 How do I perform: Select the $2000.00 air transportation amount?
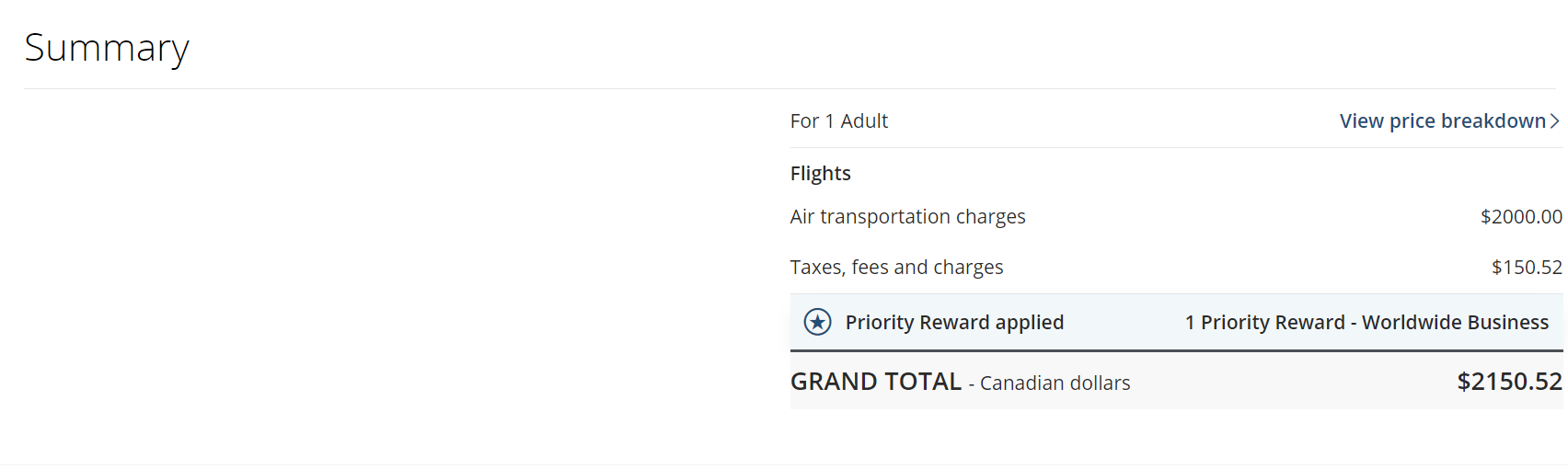click(x=1521, y=216)
